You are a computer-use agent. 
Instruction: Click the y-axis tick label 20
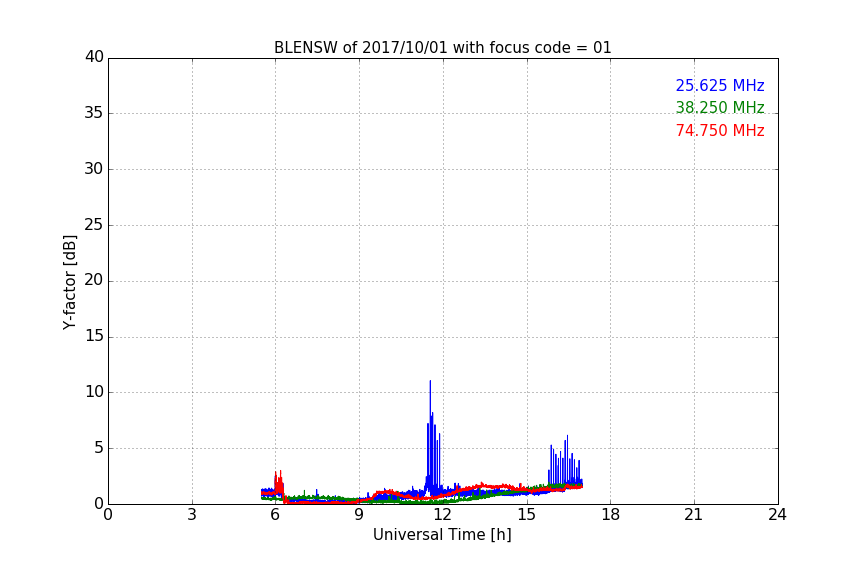pos(94,281)
